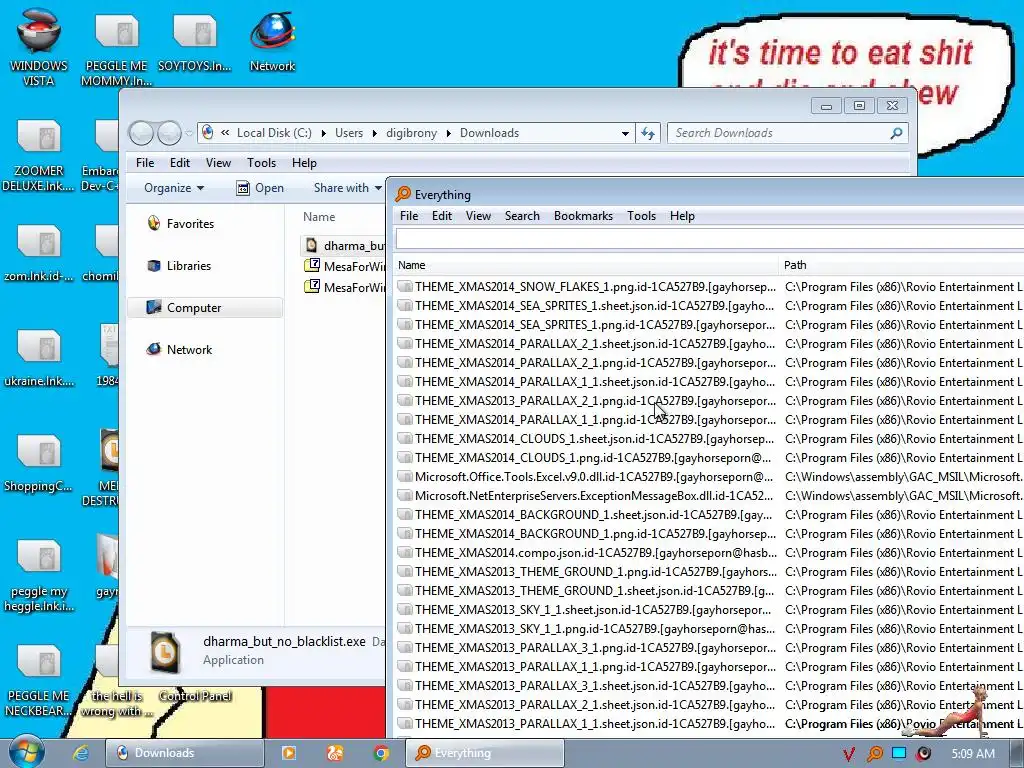Select PEGGLE ME NECKBEAR desktop file
This screenshot has height=768, width=1024.
[39, 679]
